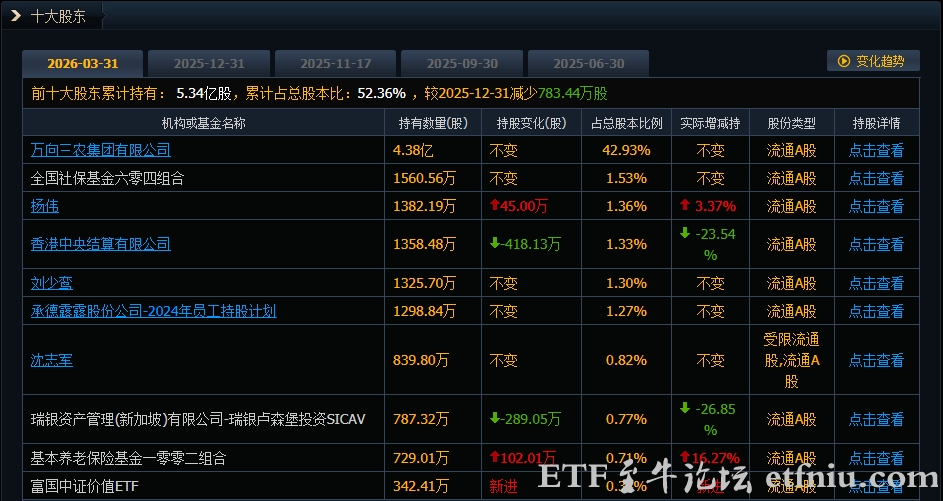This screenshot has width=943, height=501.
Task: Open 承德露露股份公司-2024年员工持股计划 link
Action: pos(153,311)
